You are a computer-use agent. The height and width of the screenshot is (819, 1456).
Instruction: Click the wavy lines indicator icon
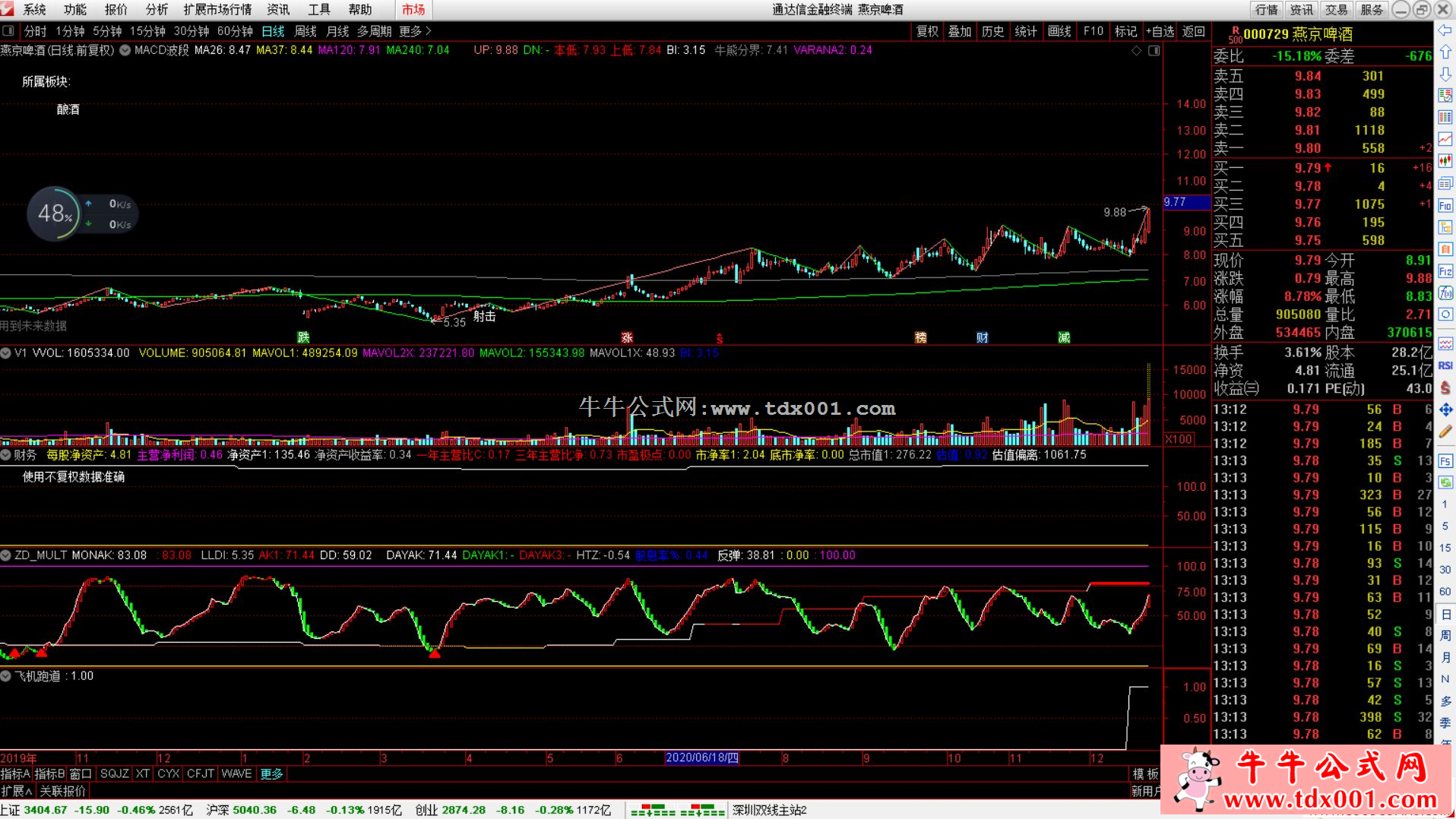pyautogui.click(x=1445, y=343)
